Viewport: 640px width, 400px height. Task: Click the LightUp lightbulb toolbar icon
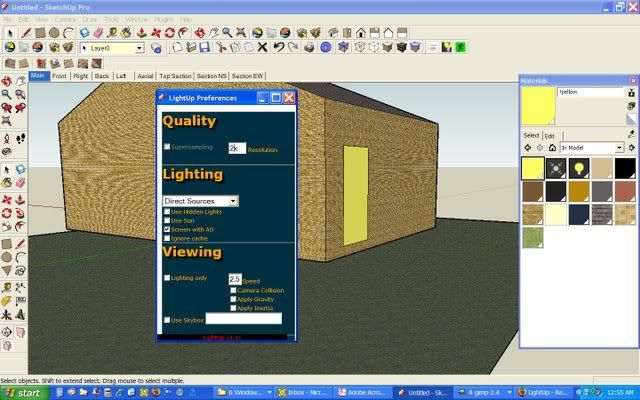(x=447, y=47)
